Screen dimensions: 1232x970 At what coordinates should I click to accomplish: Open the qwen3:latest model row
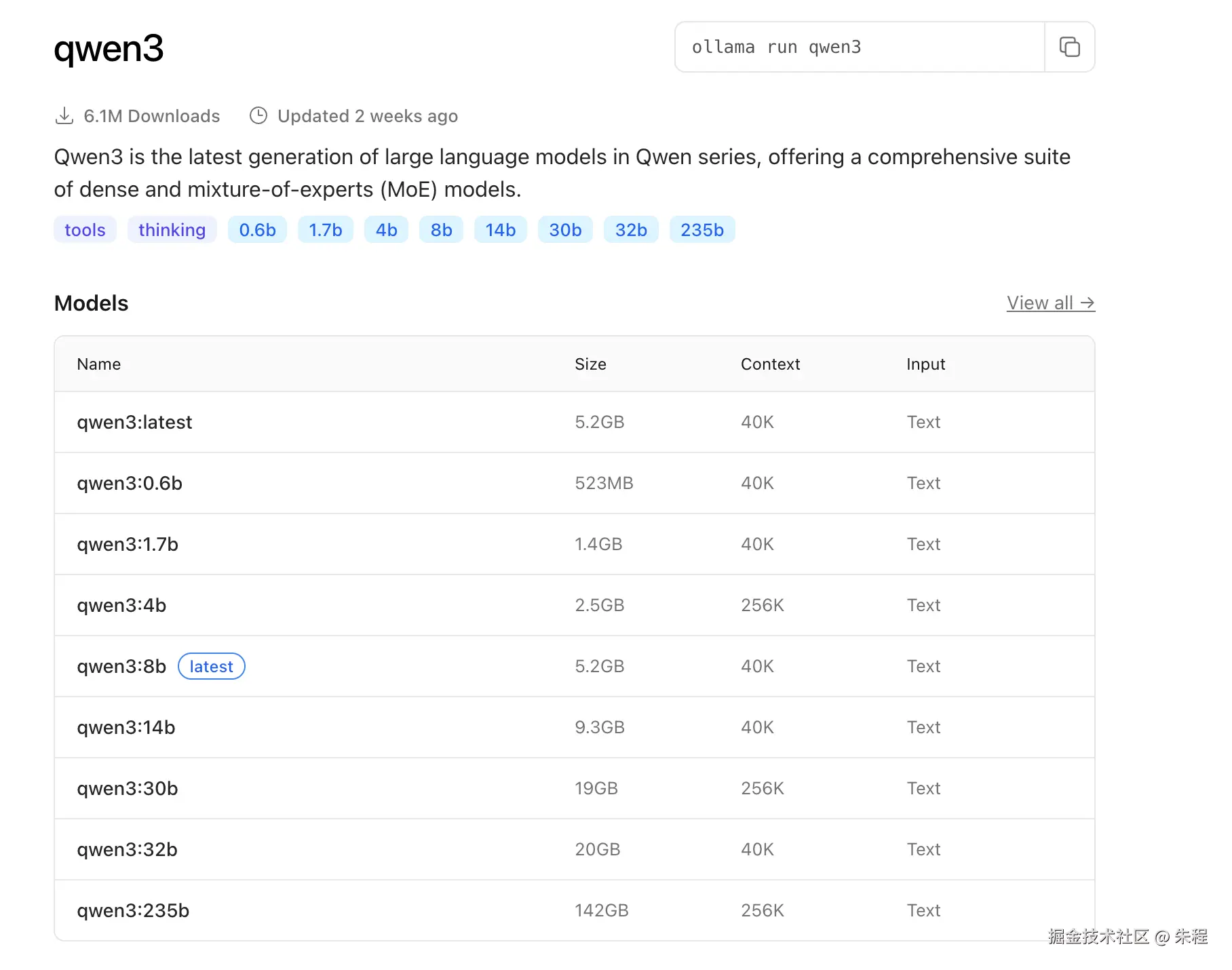134,422
